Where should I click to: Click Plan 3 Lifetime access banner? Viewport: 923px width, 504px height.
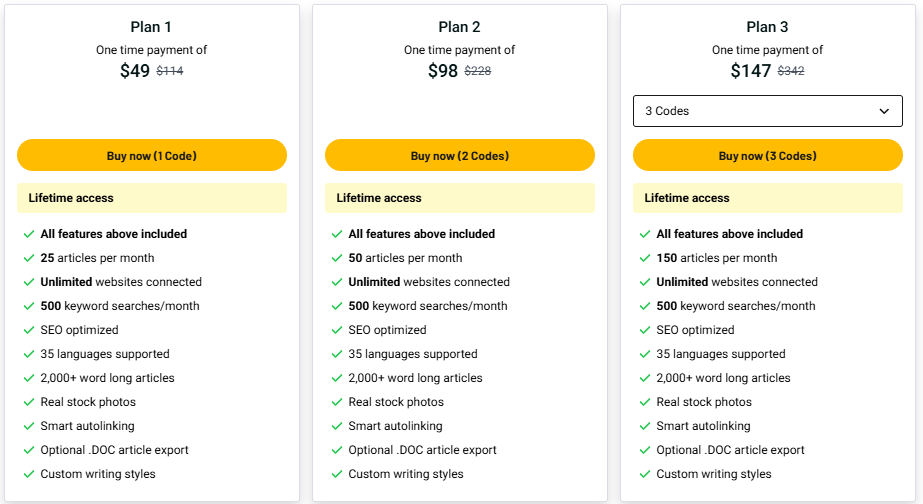[x=767, y=198]
